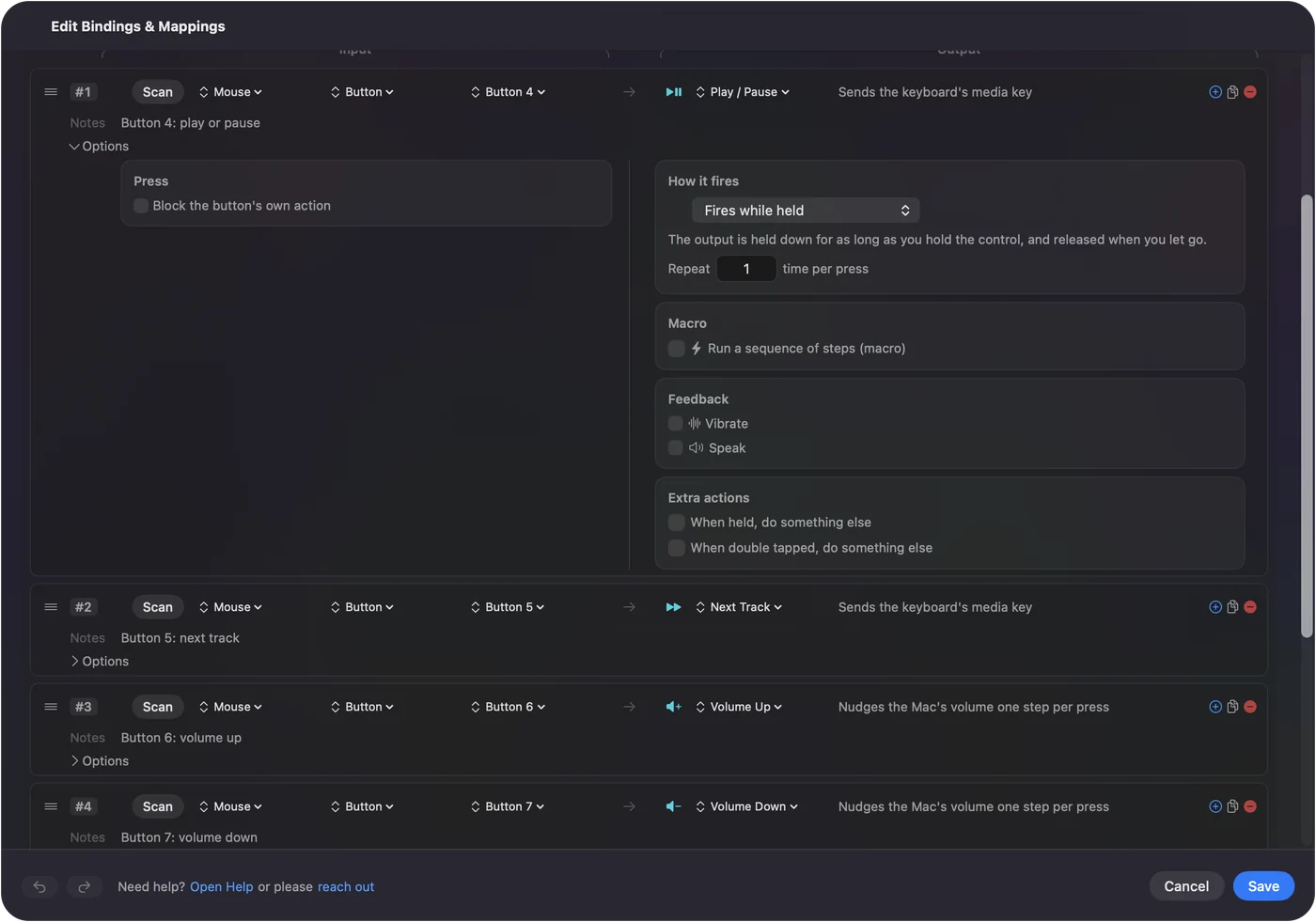The image size is (1316, 922).
Task: Copy the Volume Up binding
Action: pyautogui.click(x=1232, y=707)
